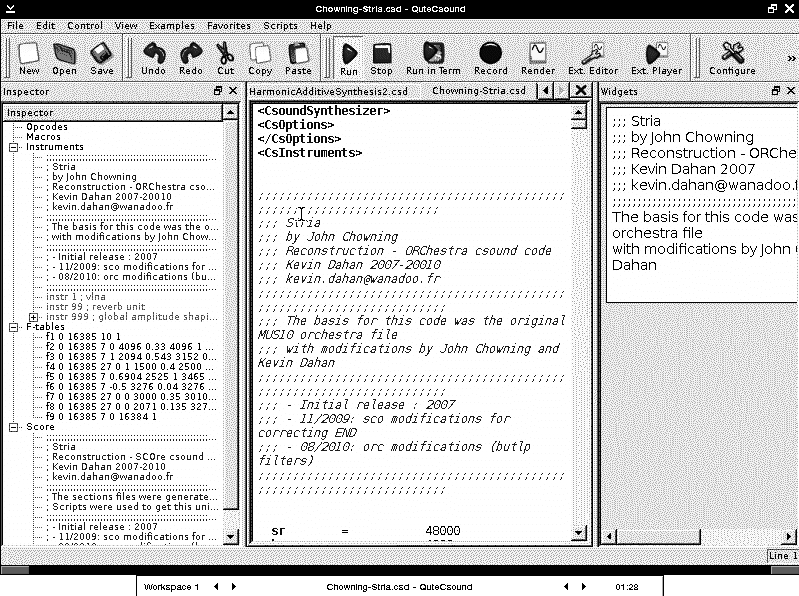Image resolution: width=799 pixels, height=596 pixels.
Task: Select Opcodes in the Inspector tree
Action: [x=47, y=127]
